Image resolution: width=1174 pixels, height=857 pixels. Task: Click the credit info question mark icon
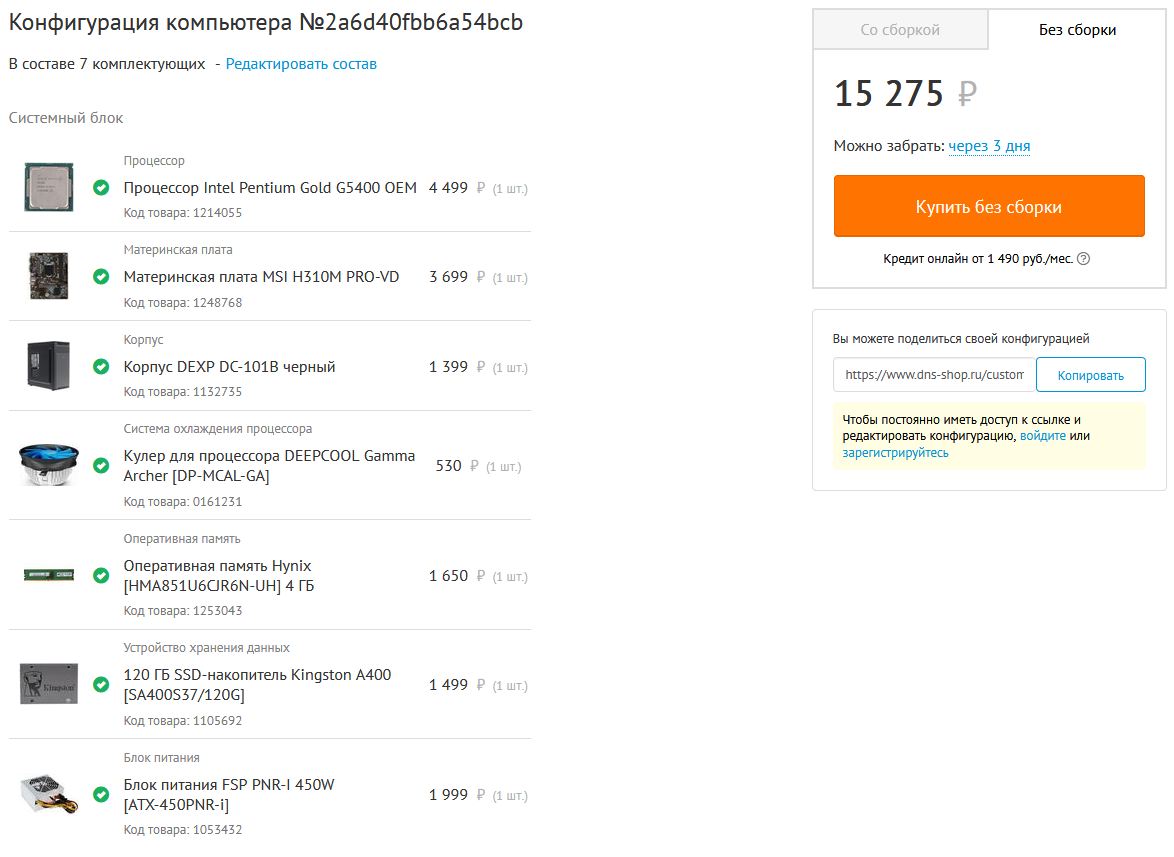pyautogui.click(x=1083, y=259)
